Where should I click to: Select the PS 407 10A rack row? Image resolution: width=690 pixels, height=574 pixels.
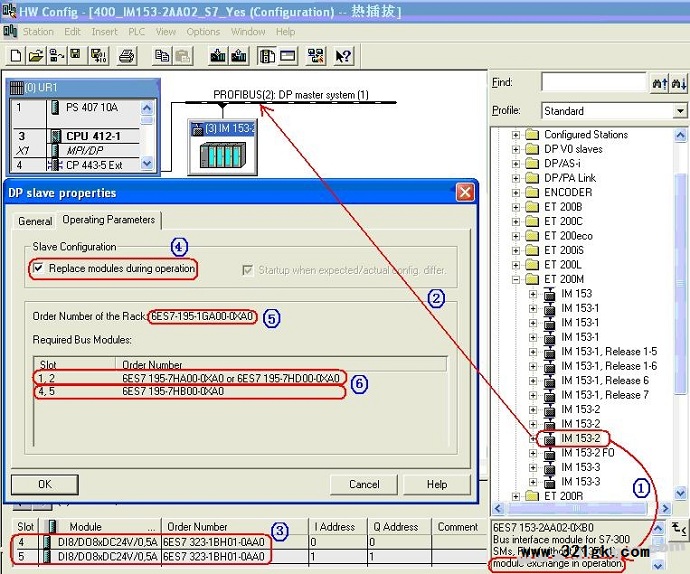click(x=75, y=107)
